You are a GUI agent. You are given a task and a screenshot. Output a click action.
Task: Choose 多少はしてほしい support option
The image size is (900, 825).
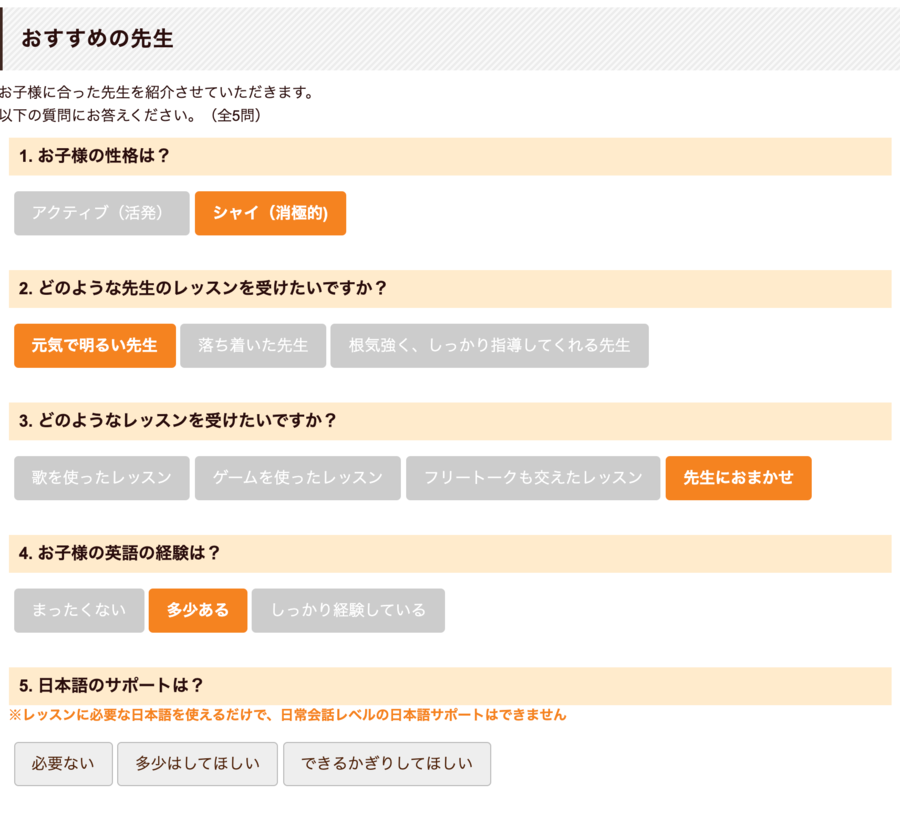(197, 764)
